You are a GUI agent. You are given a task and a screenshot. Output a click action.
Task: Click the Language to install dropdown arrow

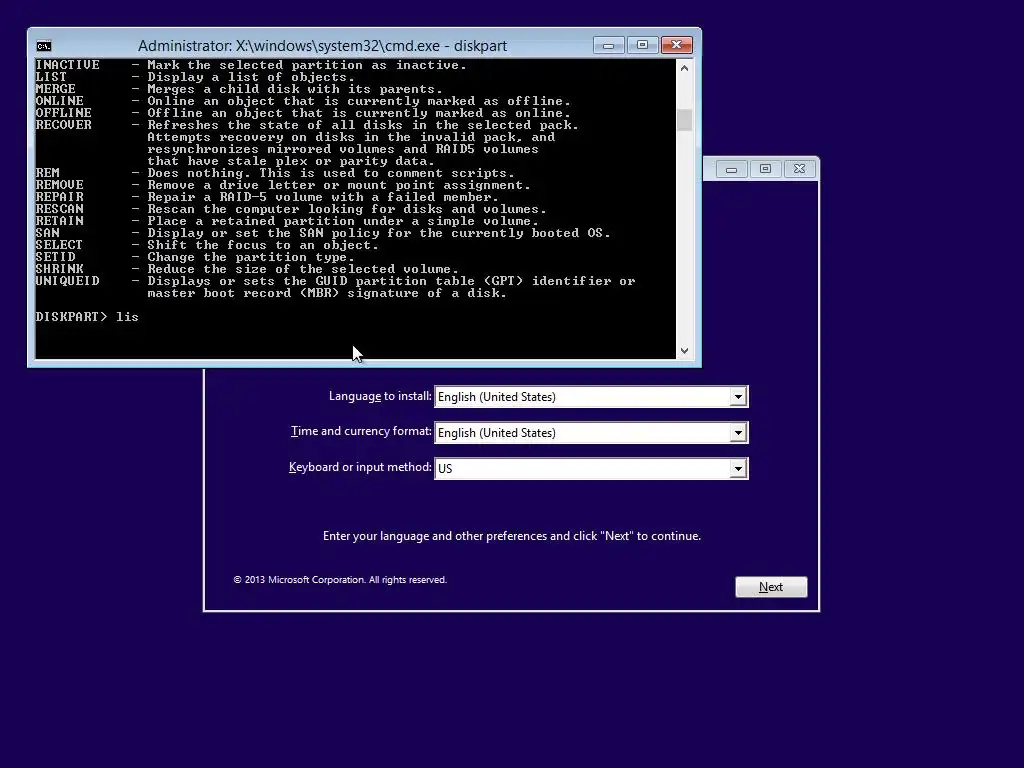point(738,396)
